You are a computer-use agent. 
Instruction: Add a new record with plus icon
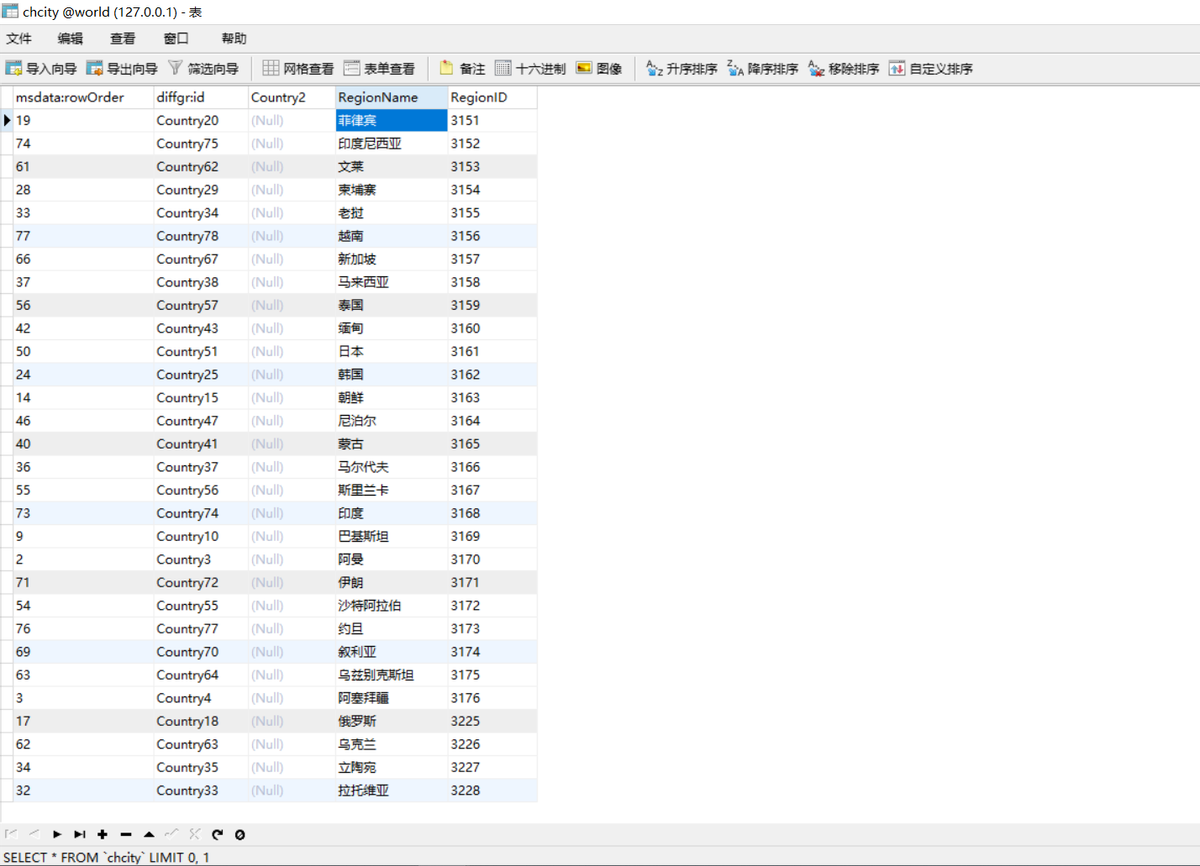[102, 834]
